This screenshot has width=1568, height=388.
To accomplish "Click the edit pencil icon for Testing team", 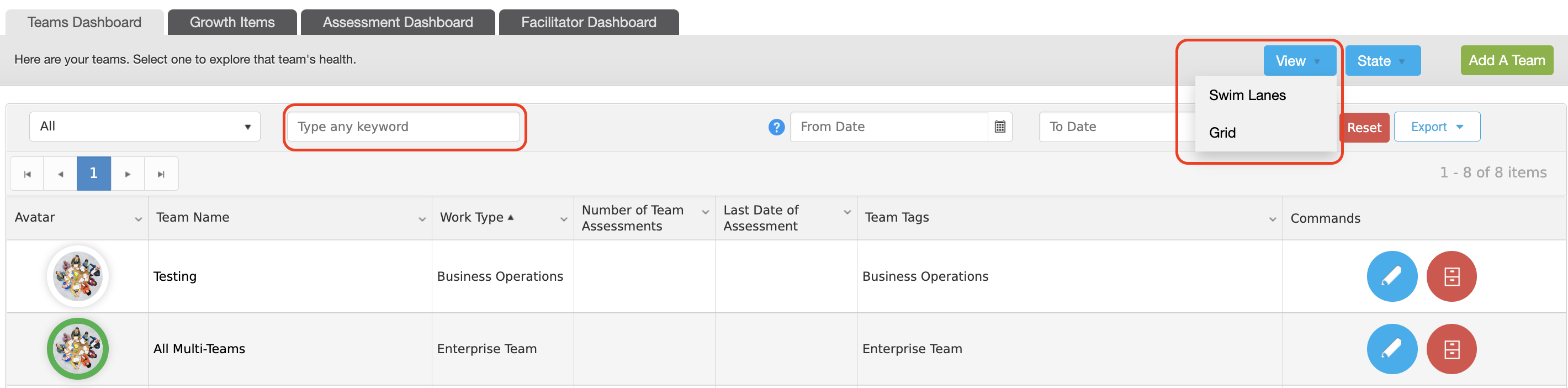I will click(x=1391, y=276).
